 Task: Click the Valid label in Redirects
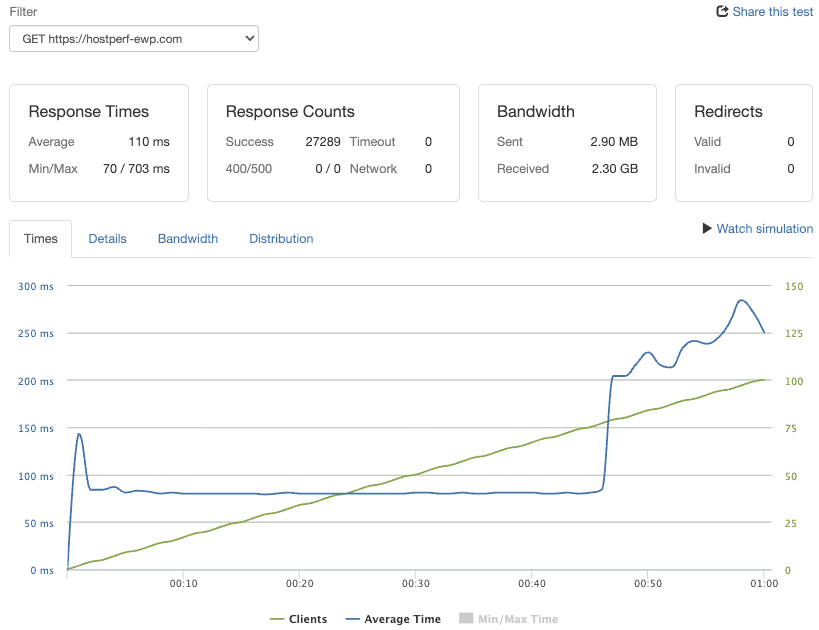(x=707, y=142)
